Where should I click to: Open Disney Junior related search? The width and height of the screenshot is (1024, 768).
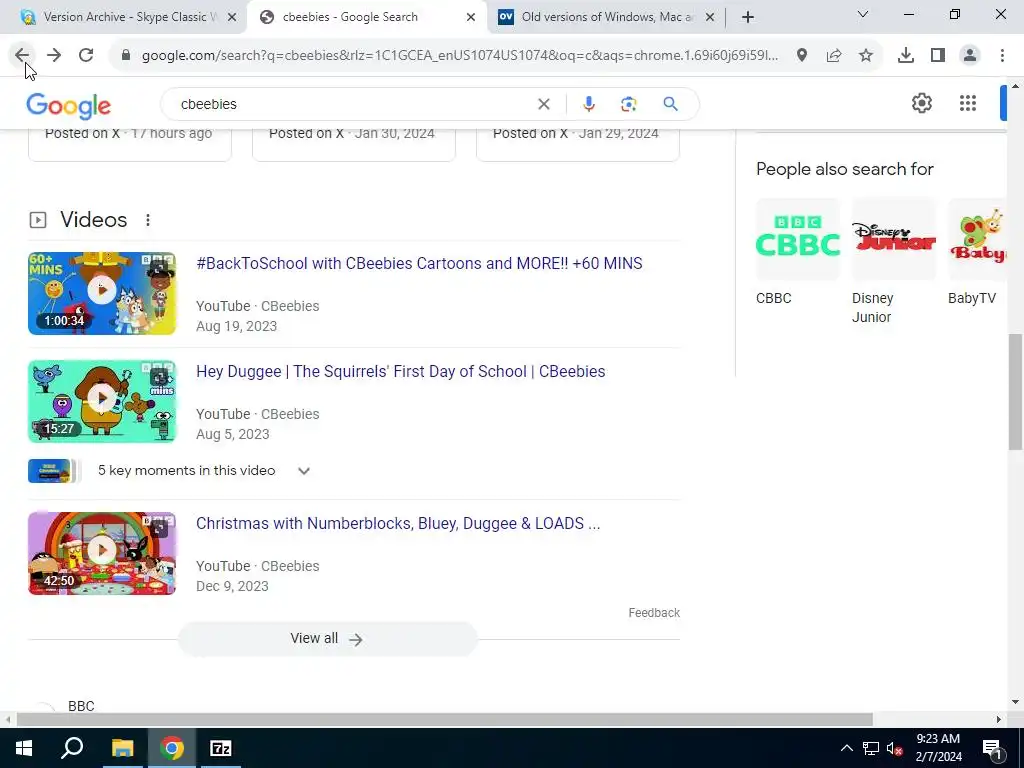[x=893, y=261]
